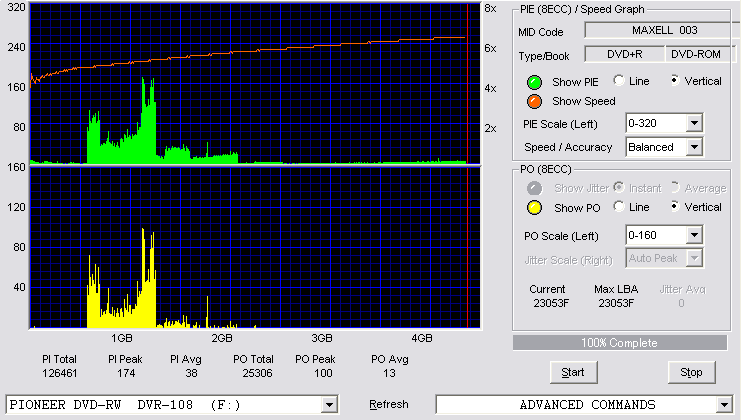Click the Current LBA value 23053F
The height and width of the screenshot is (420, 742).
point(551,303)
